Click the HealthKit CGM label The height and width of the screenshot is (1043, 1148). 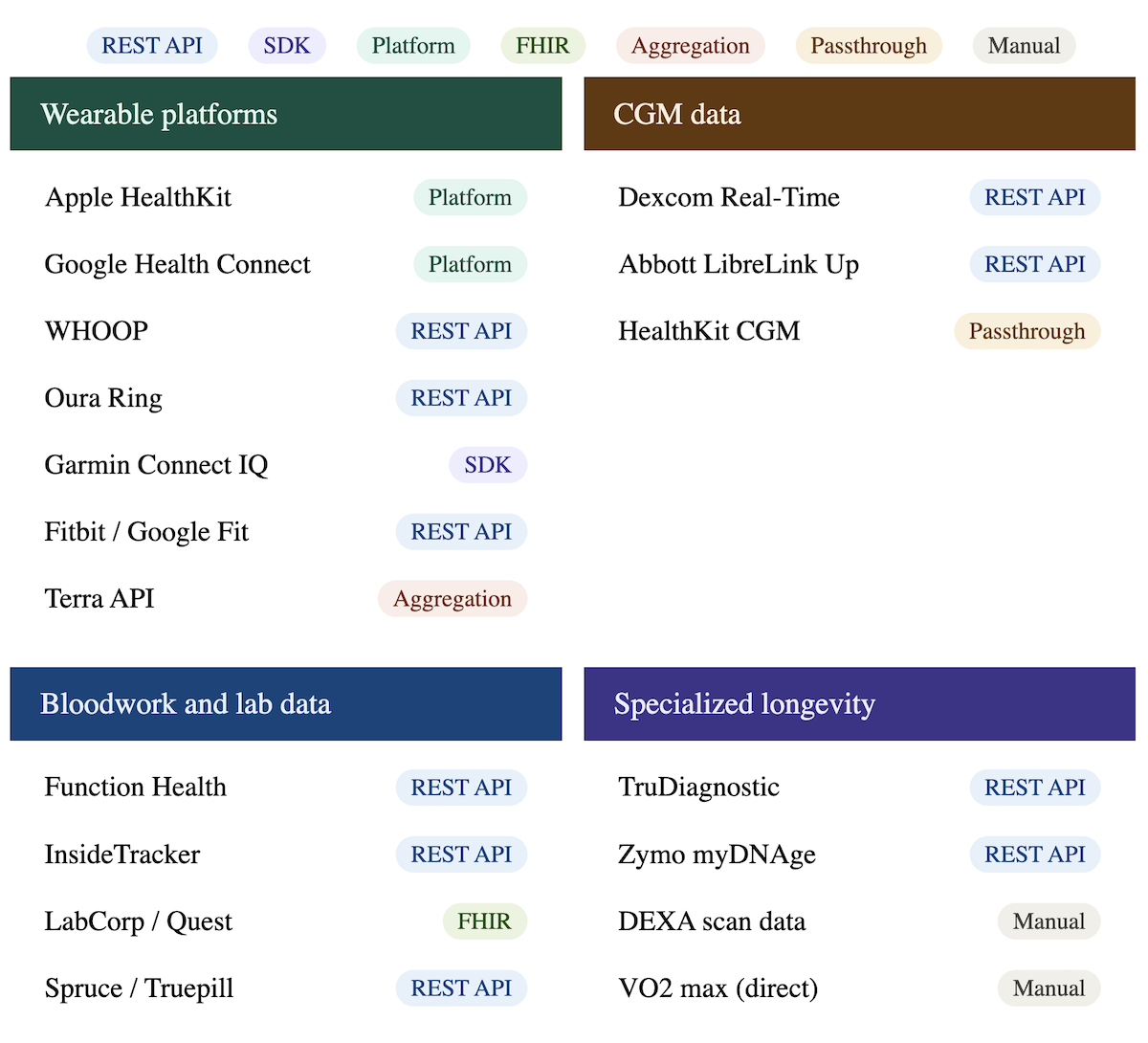tap(709, 331)
